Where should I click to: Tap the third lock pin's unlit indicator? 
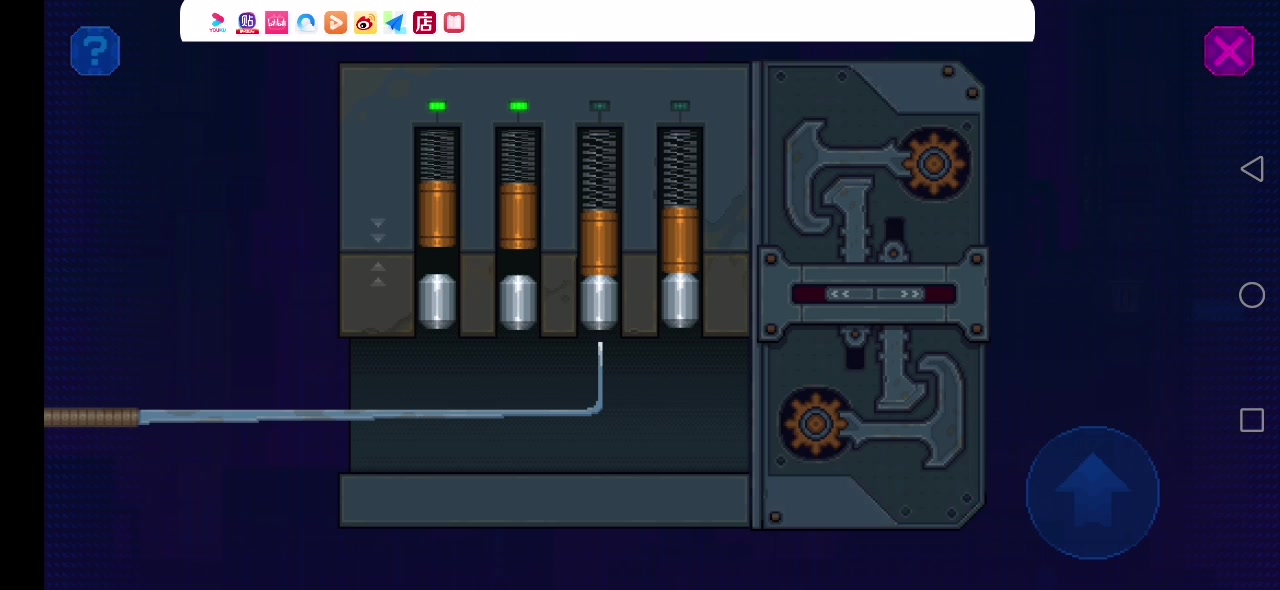[x=599, y=106]
